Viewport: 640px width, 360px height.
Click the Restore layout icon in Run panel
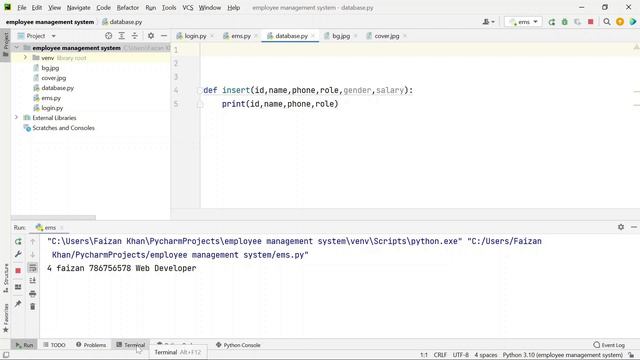click(x=18, y=287)
